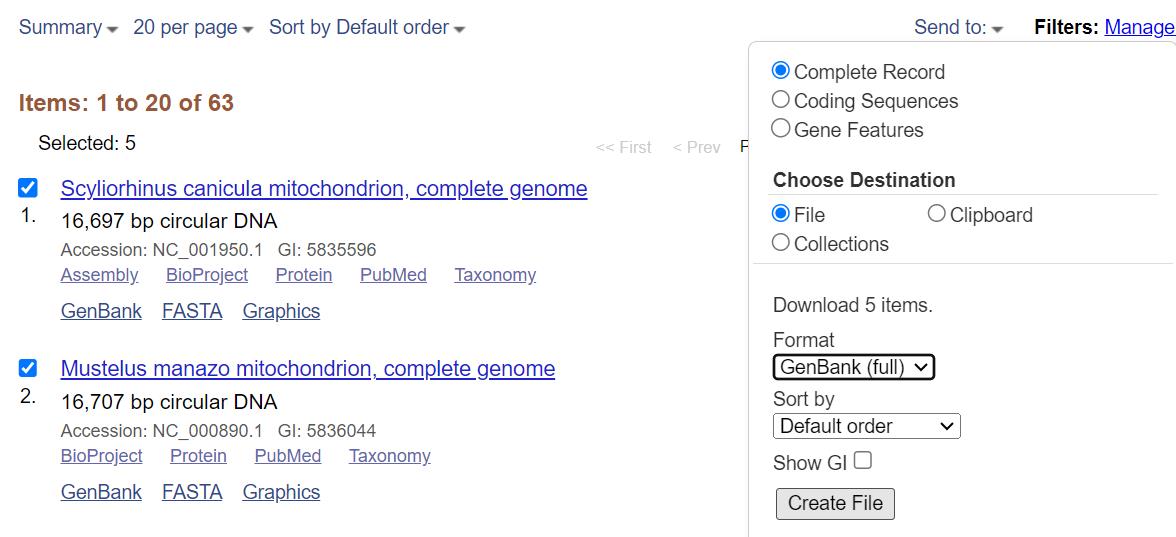Open the Scyliorhinus canicula mitochondrion genome link
This screenshot has width=1176, height=537.
[x=324, y=188]
